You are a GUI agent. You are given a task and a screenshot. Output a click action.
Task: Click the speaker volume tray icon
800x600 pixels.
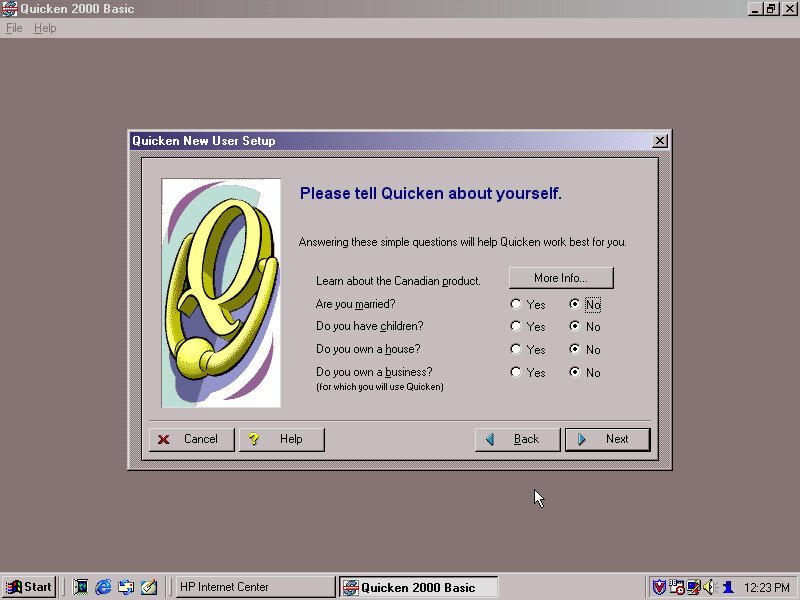pos(709,587)
